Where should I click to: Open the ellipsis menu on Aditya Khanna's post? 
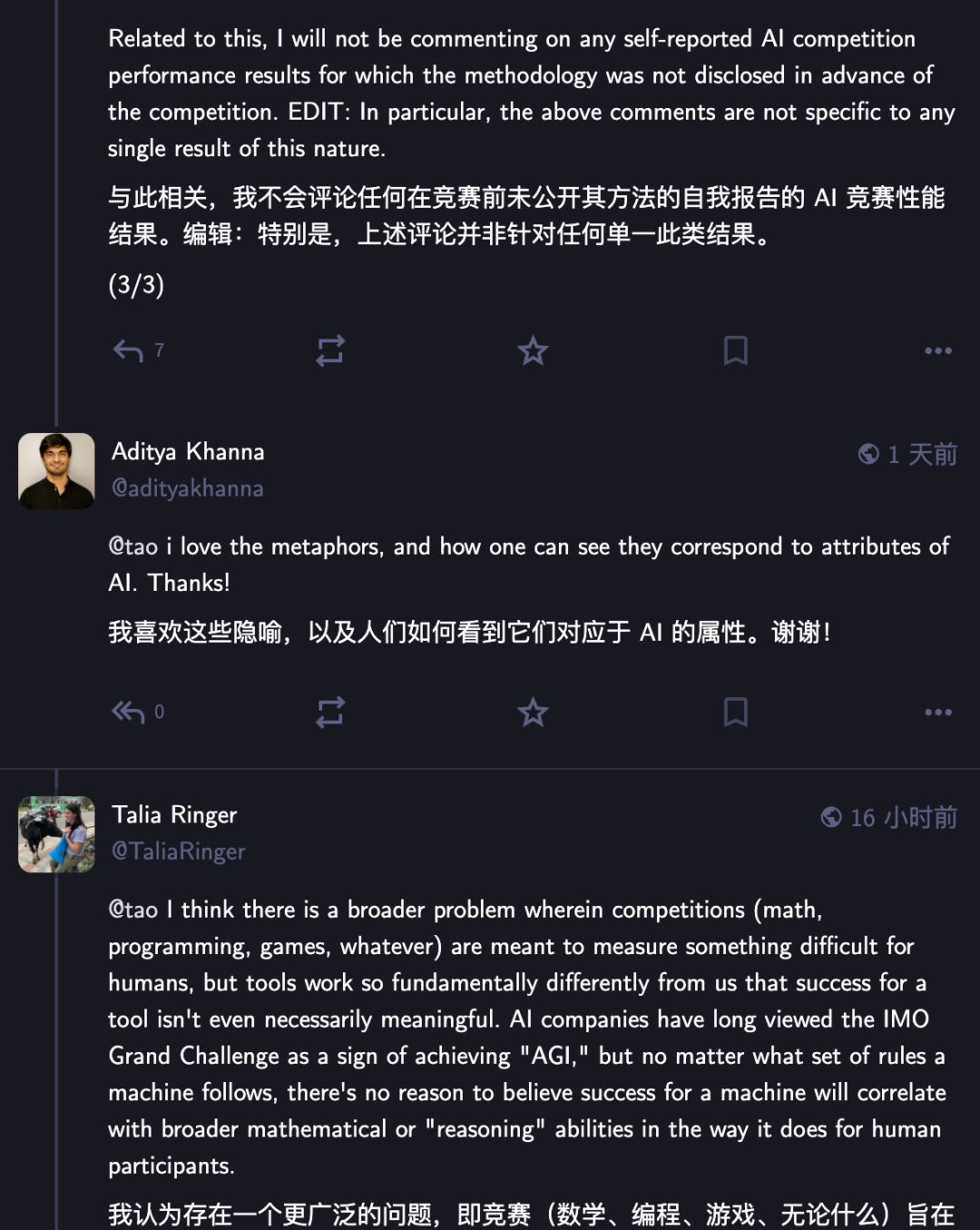(938, 712)
